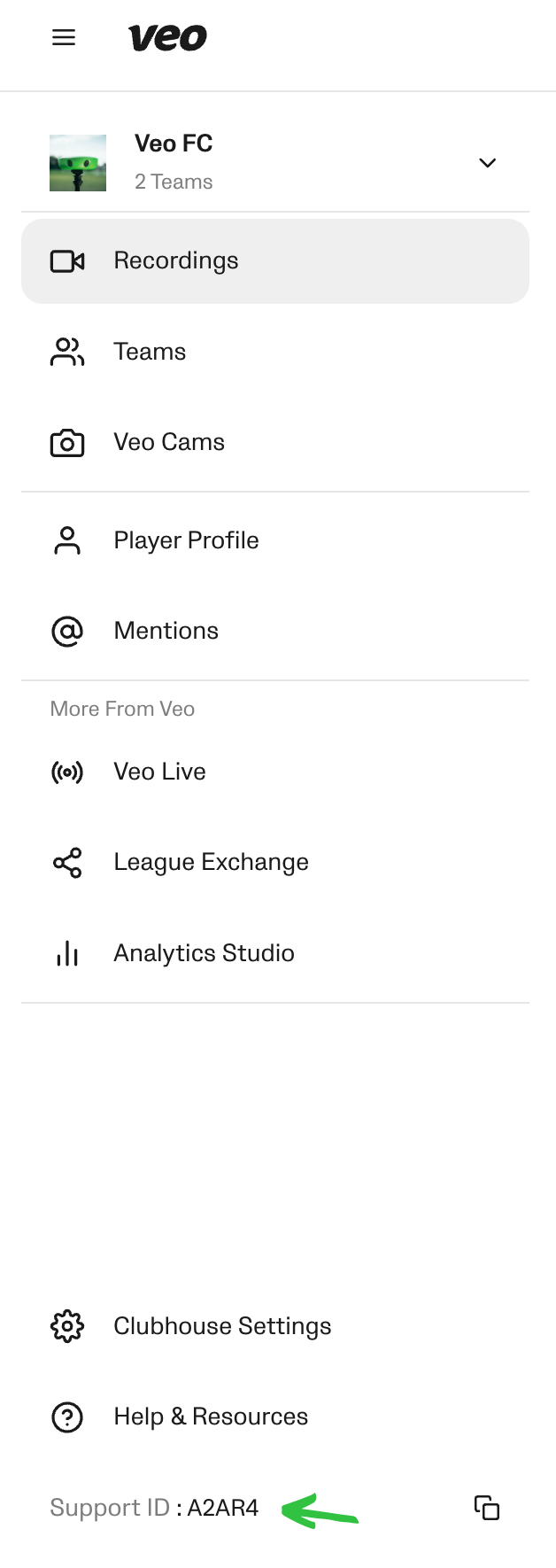The width and height of the screenshot is (556, 1568).
Task: Select the Recordings menu item
Action: (x=176, y=260)
